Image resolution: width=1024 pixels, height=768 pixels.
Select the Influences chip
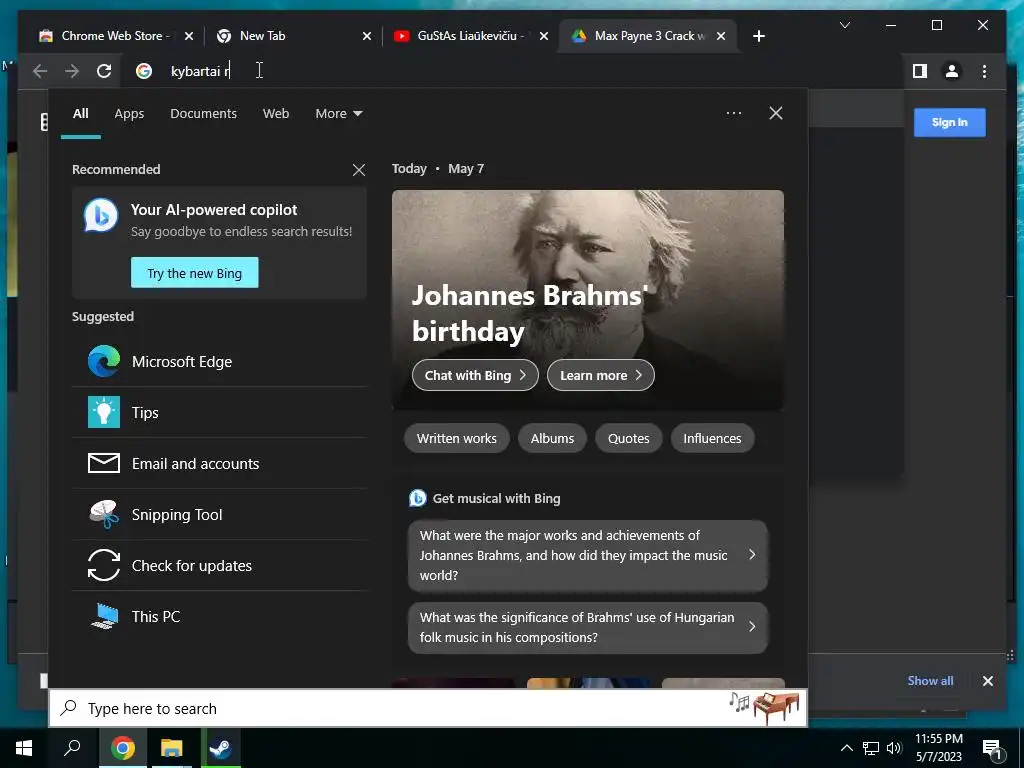(x=712, y=439)
